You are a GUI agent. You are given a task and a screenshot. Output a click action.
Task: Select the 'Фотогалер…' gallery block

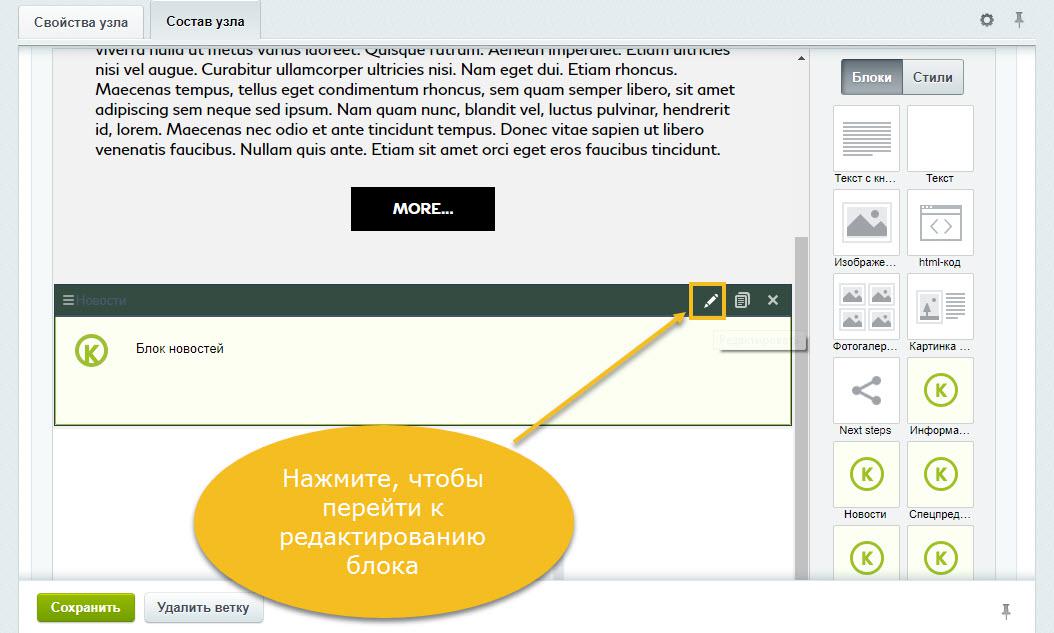[x=866, y=306]
